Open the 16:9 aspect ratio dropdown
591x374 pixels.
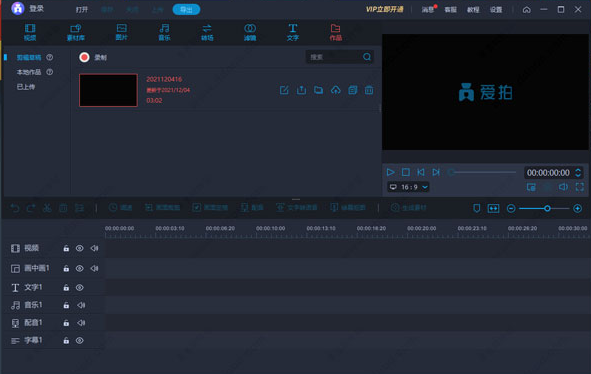(408, 187)
